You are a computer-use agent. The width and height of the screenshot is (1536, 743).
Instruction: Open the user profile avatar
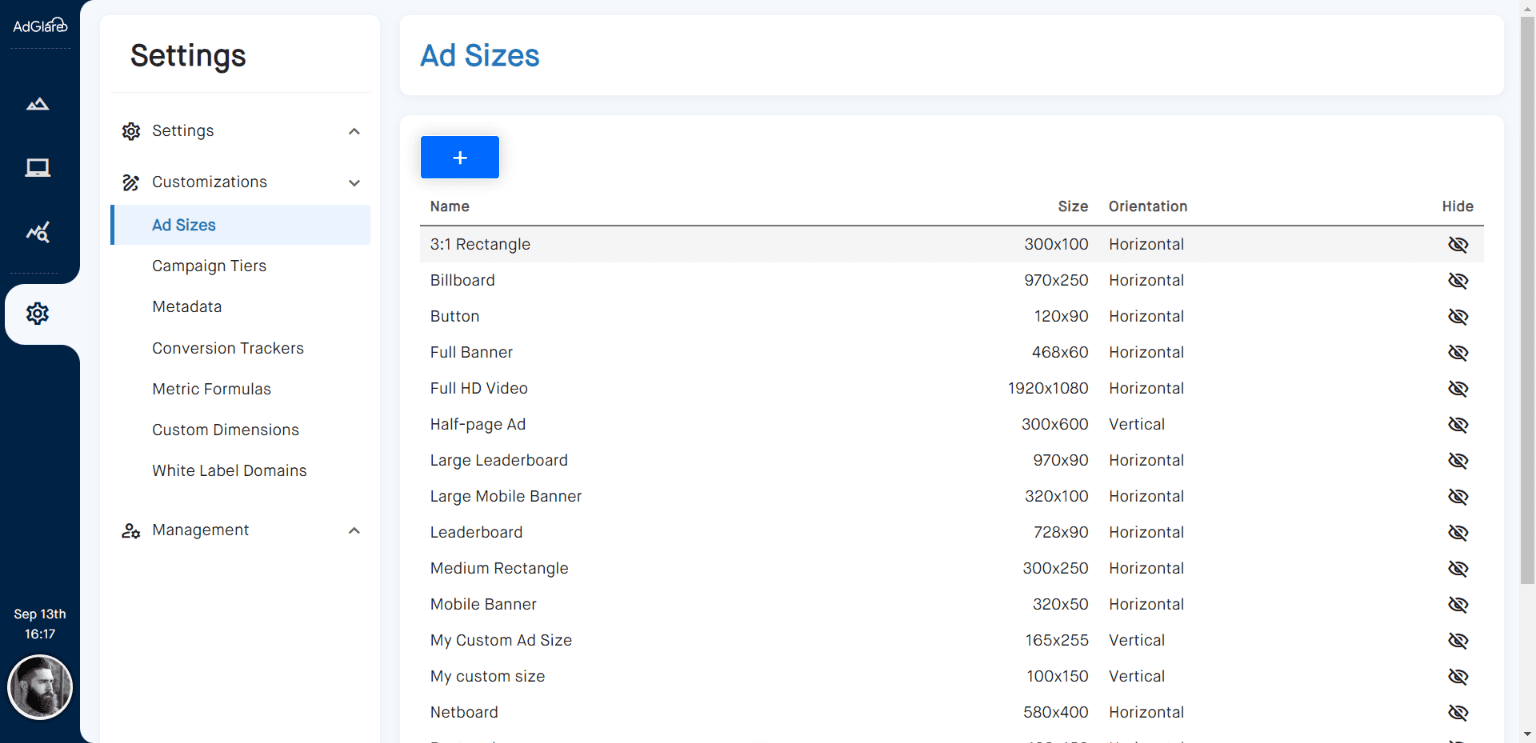[x=40, y=687]
